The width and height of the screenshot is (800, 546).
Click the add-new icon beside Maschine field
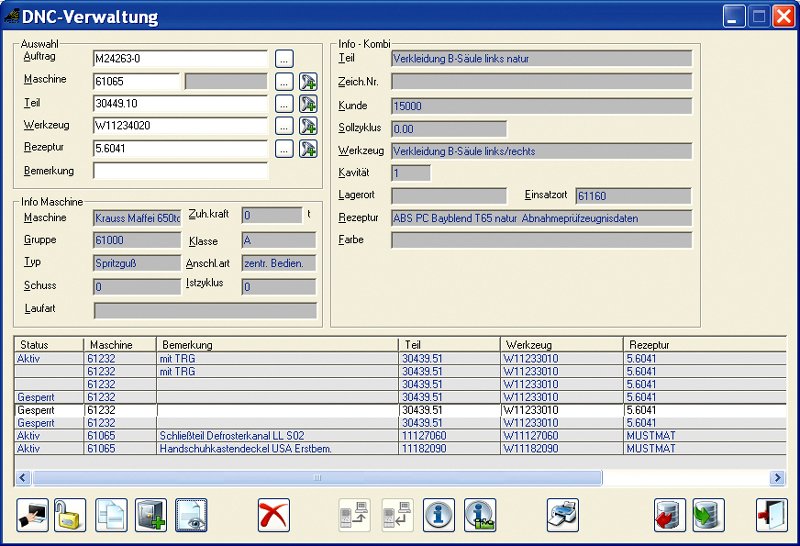(308, 82)
